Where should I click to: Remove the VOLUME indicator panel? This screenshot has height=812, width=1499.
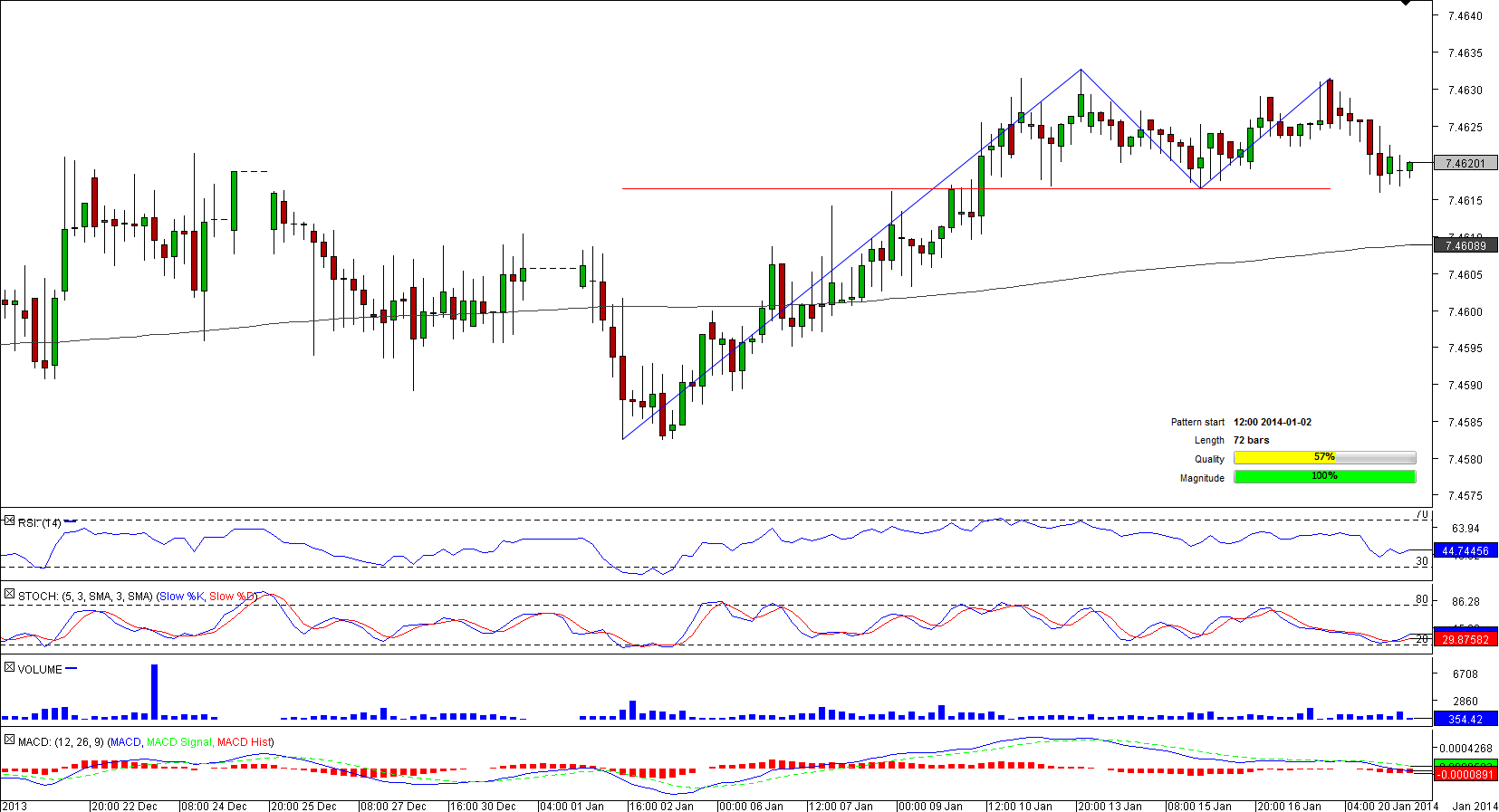(9, 668)
